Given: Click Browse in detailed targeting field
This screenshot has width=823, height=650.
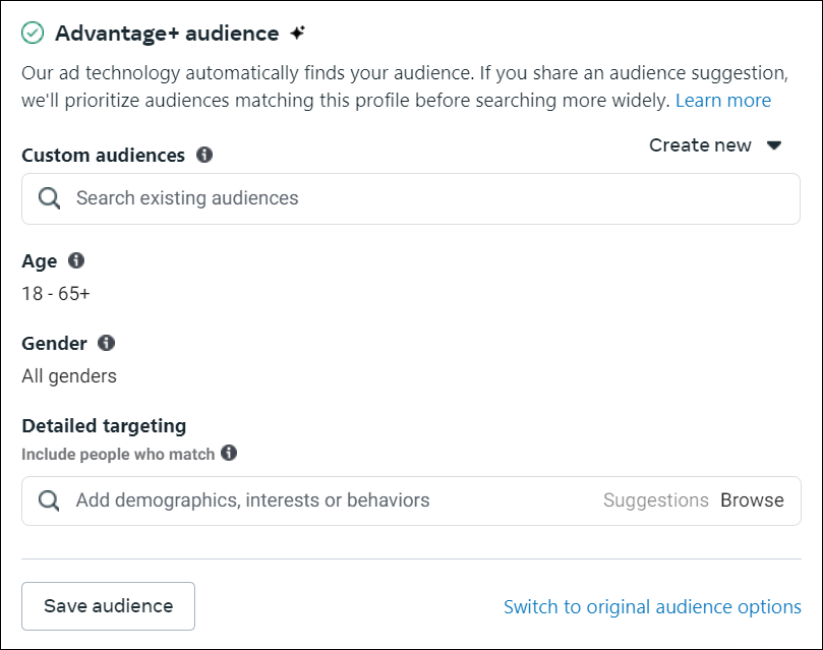Looking at the screenshot, I should 752,500.
